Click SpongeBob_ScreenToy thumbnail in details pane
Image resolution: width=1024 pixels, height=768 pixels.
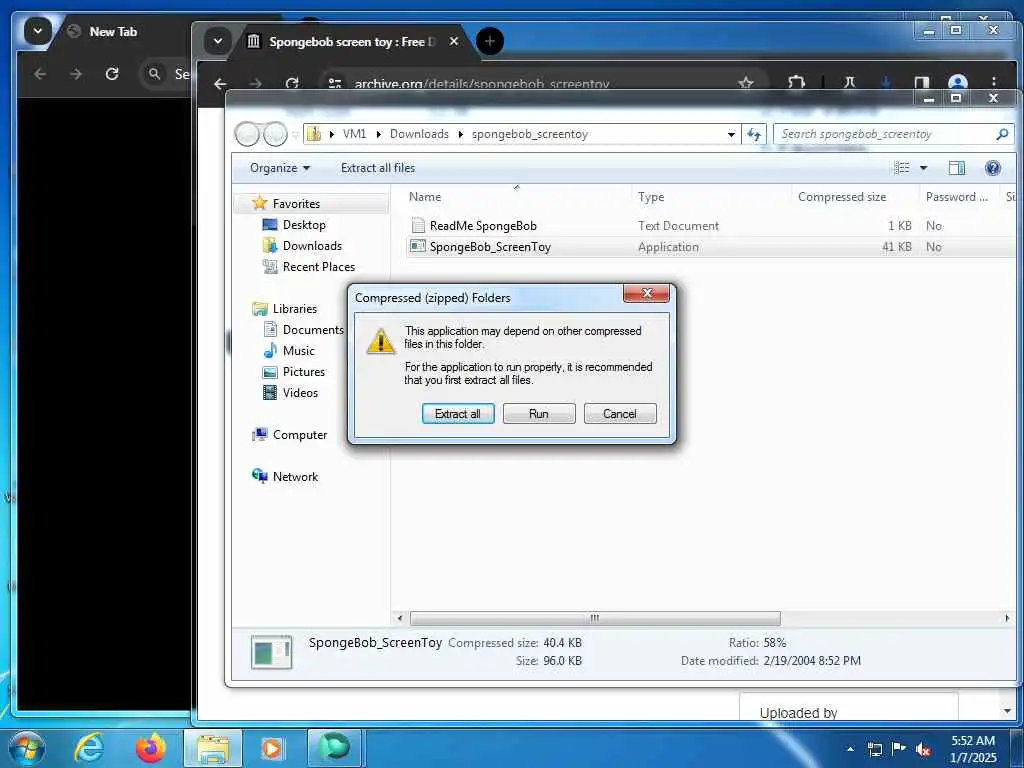[x=272, y=652]
